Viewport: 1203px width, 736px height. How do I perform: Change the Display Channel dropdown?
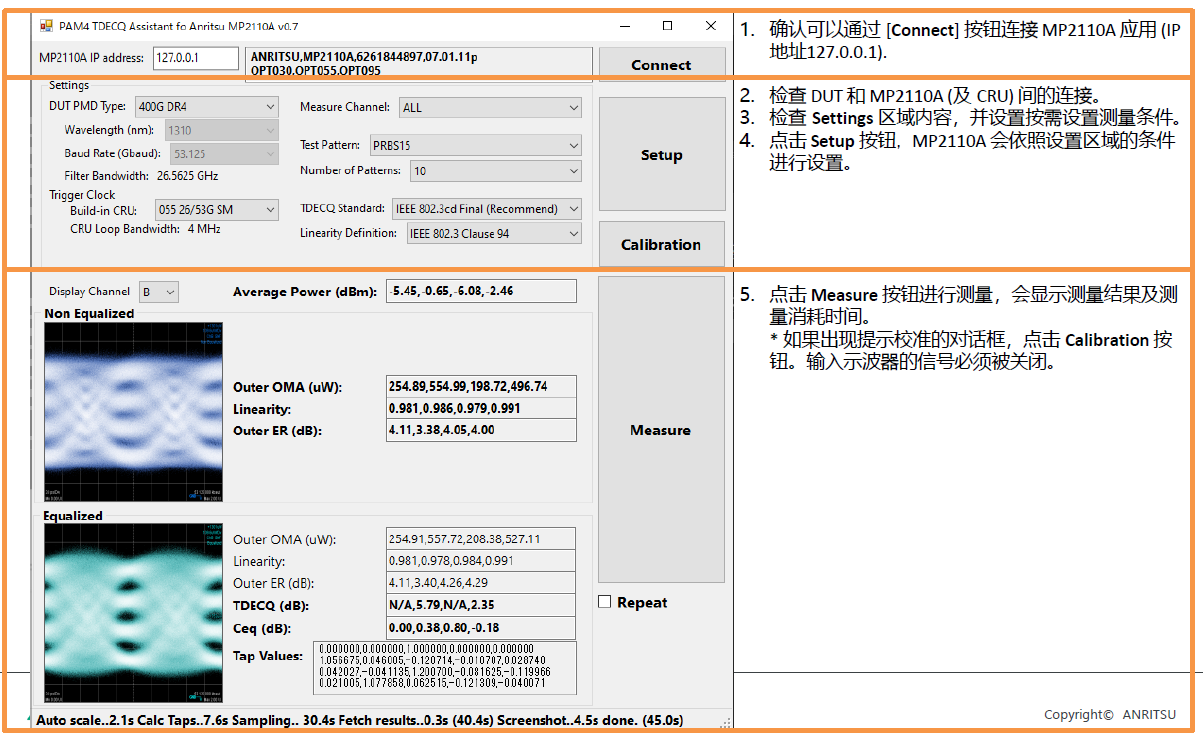(159, 292)
